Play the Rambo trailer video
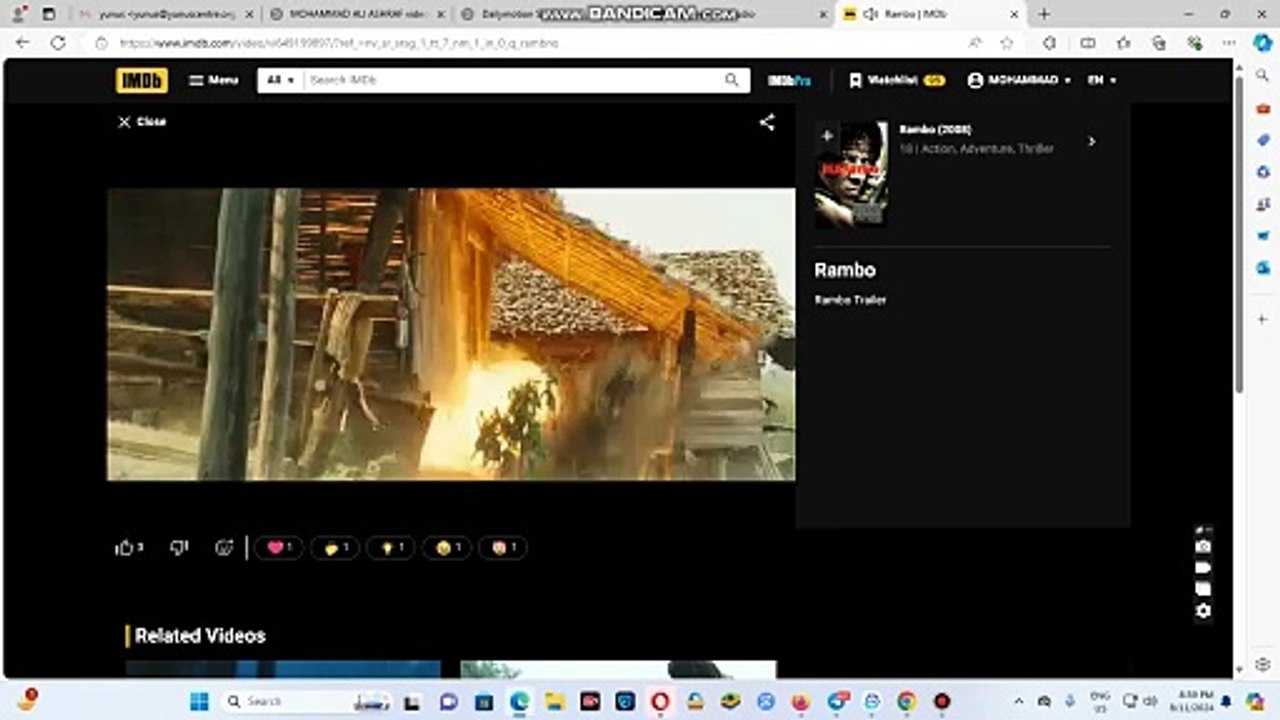Viewport: 1280px width, 720px height. (451, 334)
